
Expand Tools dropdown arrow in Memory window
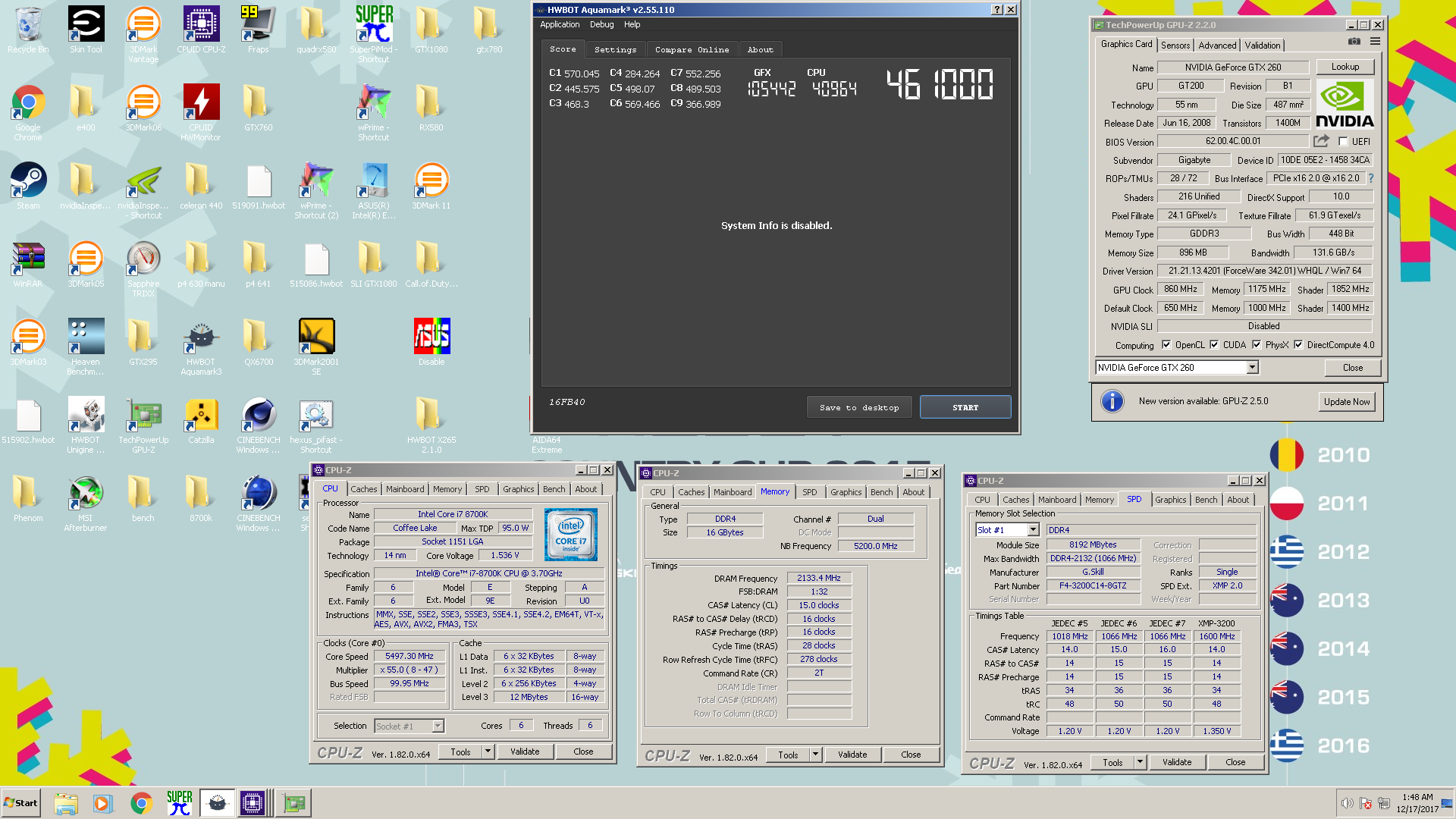click(x=815, y=755)
